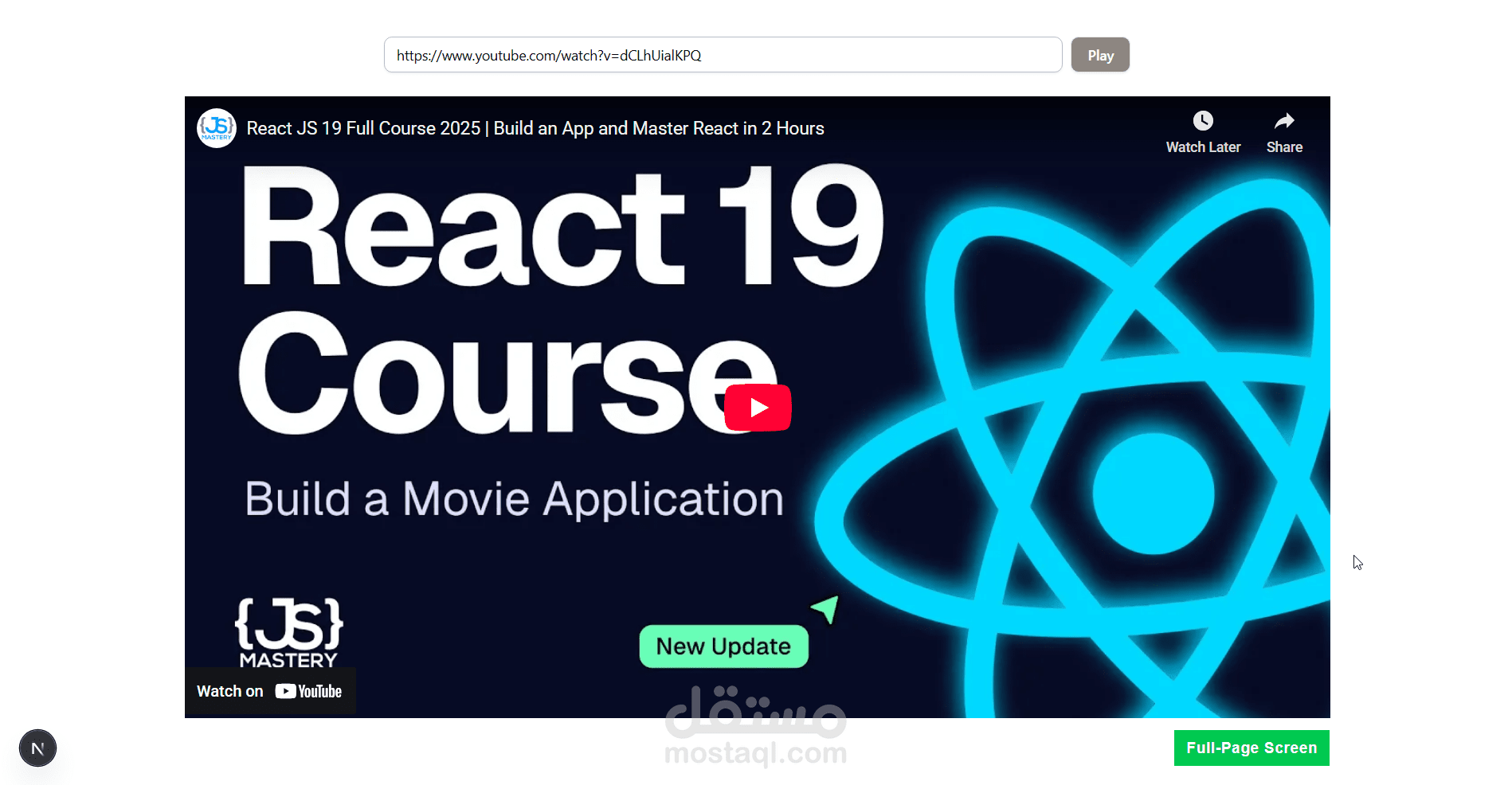
Task: Open the Watch on YouTube link
Action: coord(270,691)
